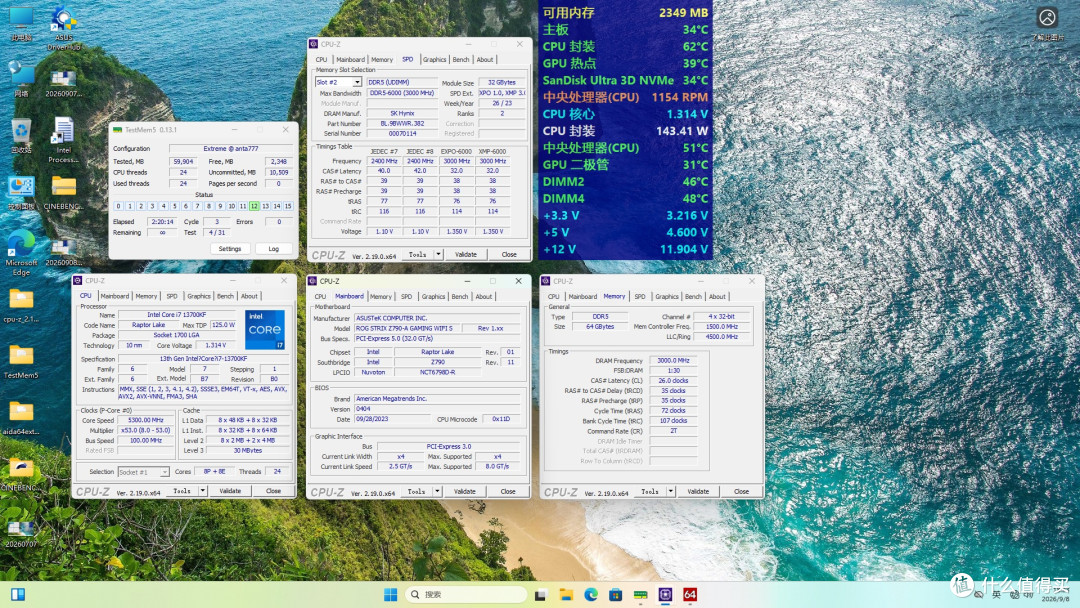Select the 20260907... image file icon

click(63, 84)
